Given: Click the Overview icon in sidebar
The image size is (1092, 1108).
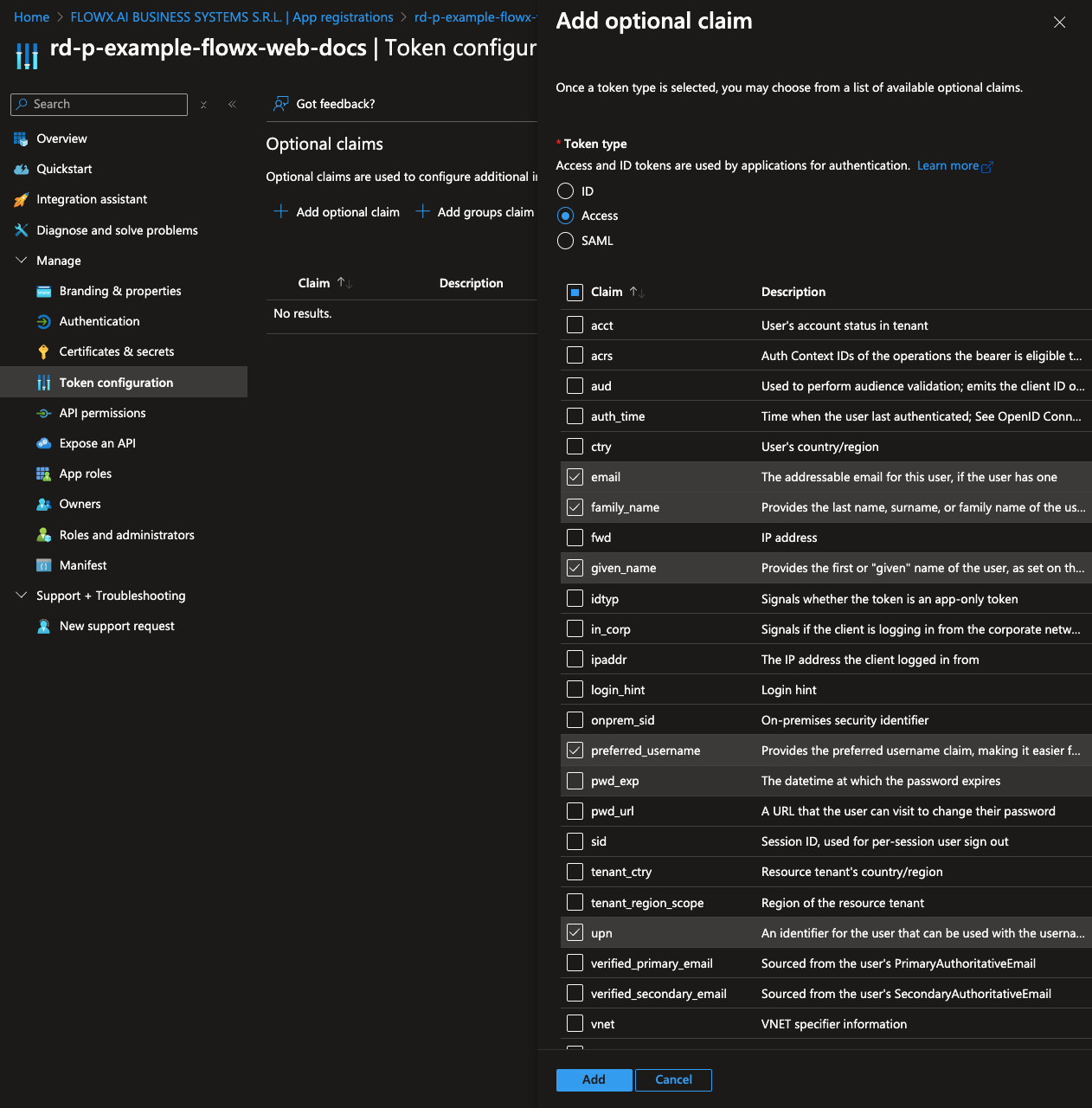Looking at the screenshot, I should coord(21,138).
